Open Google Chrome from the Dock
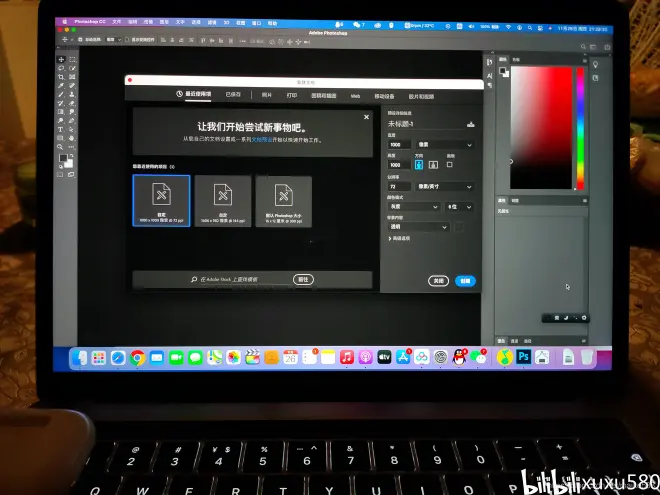Image resolution: width=660 pixels, height=495 pixels. [x=138, y=358]
